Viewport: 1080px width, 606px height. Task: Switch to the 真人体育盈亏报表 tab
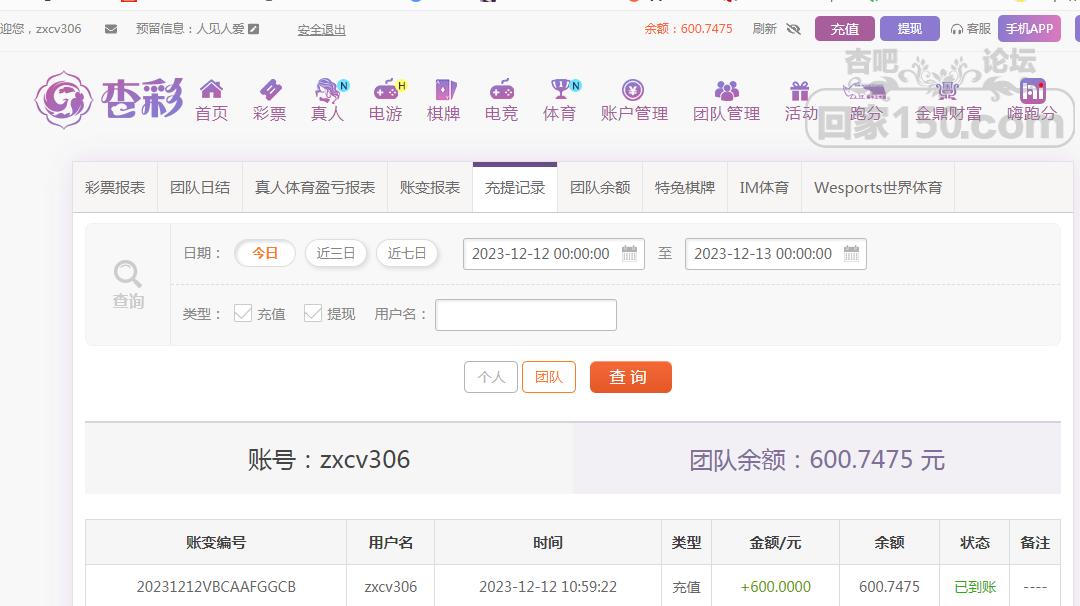click(315, 187)
